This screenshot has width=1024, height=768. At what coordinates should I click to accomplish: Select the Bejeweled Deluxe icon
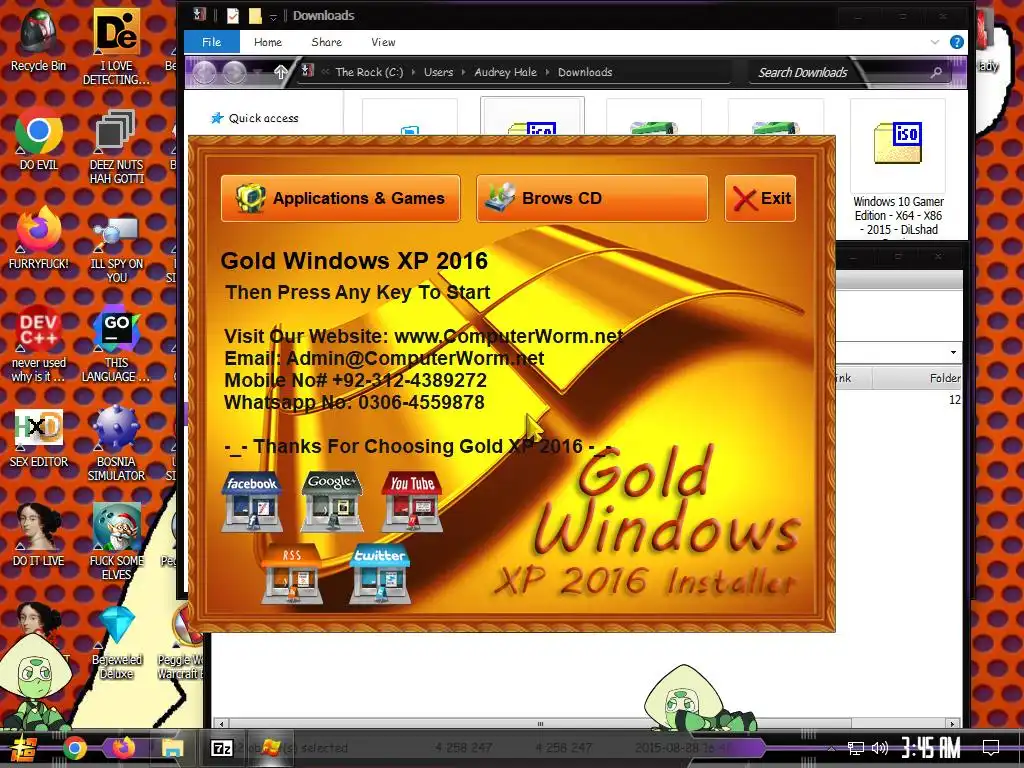(116, 643)
